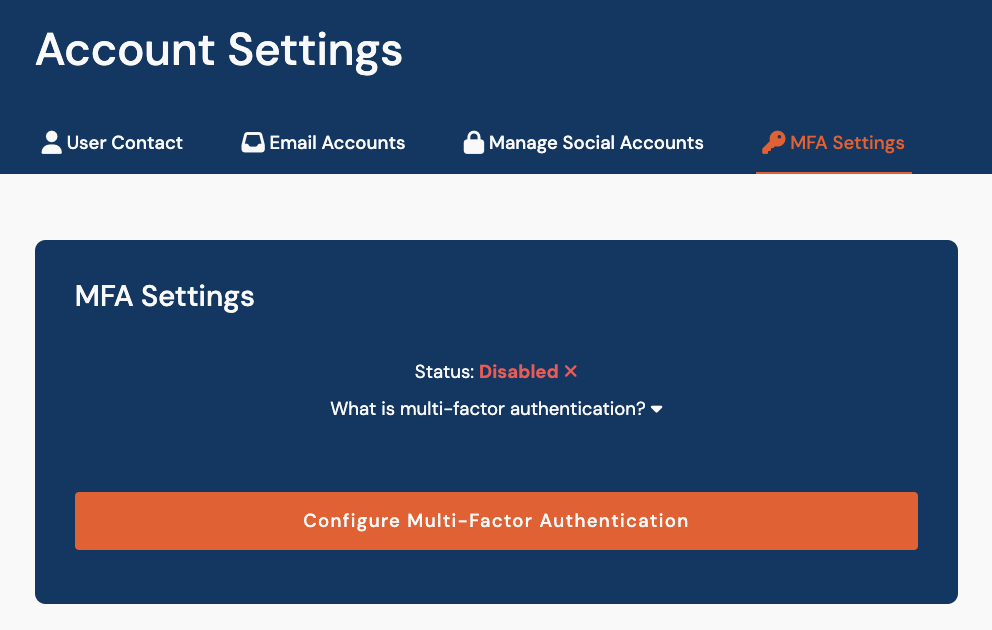The image size is (992, 630).
Task: Click the orange key icon for MFA Settings
Action: 772,142
